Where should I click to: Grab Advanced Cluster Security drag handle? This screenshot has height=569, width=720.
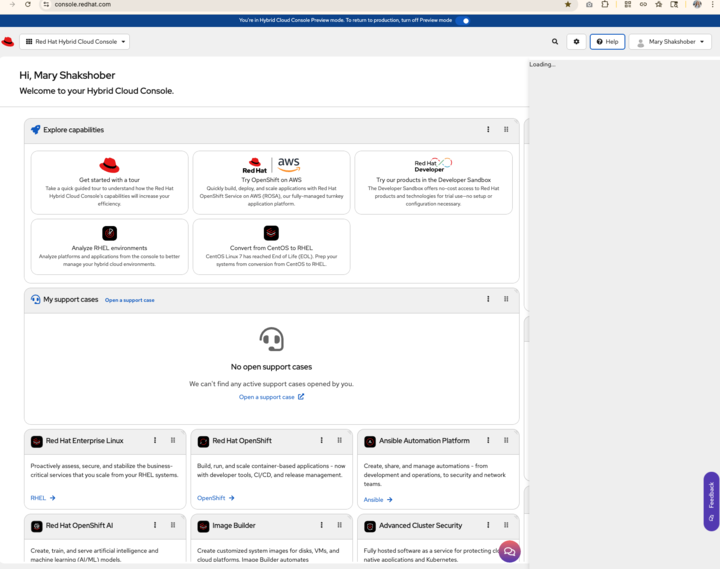click(x=506, y=525)
